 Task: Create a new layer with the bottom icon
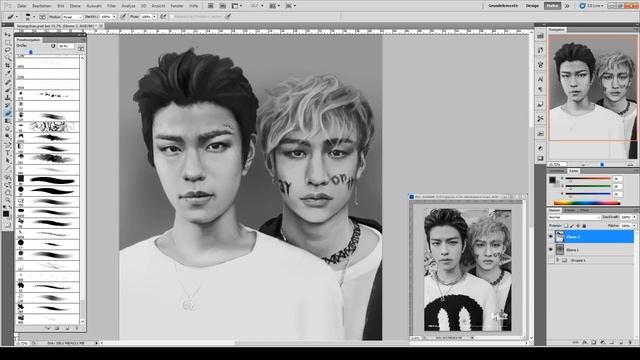tap(621, 342)
